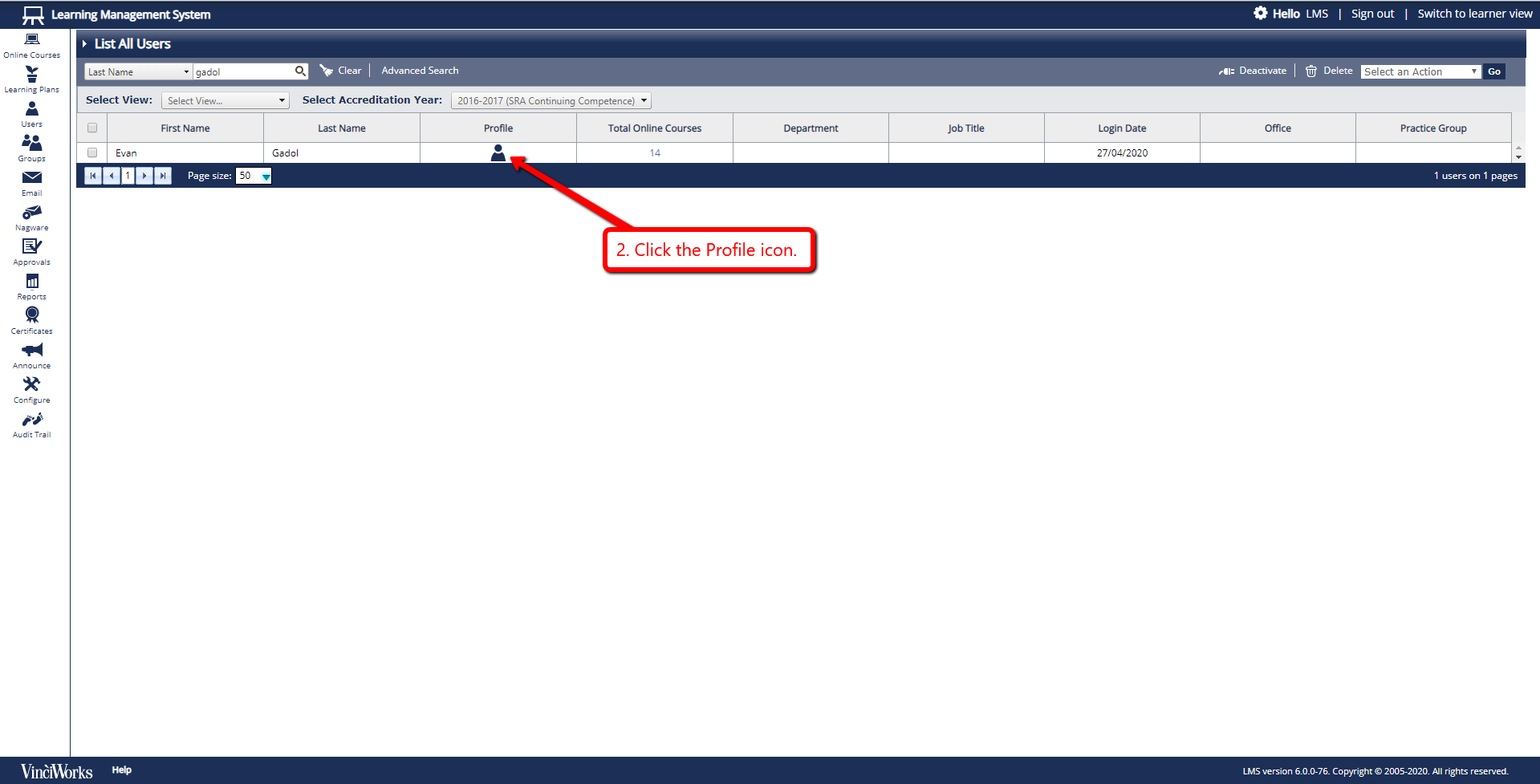This screenshot has height=784, width=1540.
Task: Open the Audit Trail icon
Action: click(32, 420)
